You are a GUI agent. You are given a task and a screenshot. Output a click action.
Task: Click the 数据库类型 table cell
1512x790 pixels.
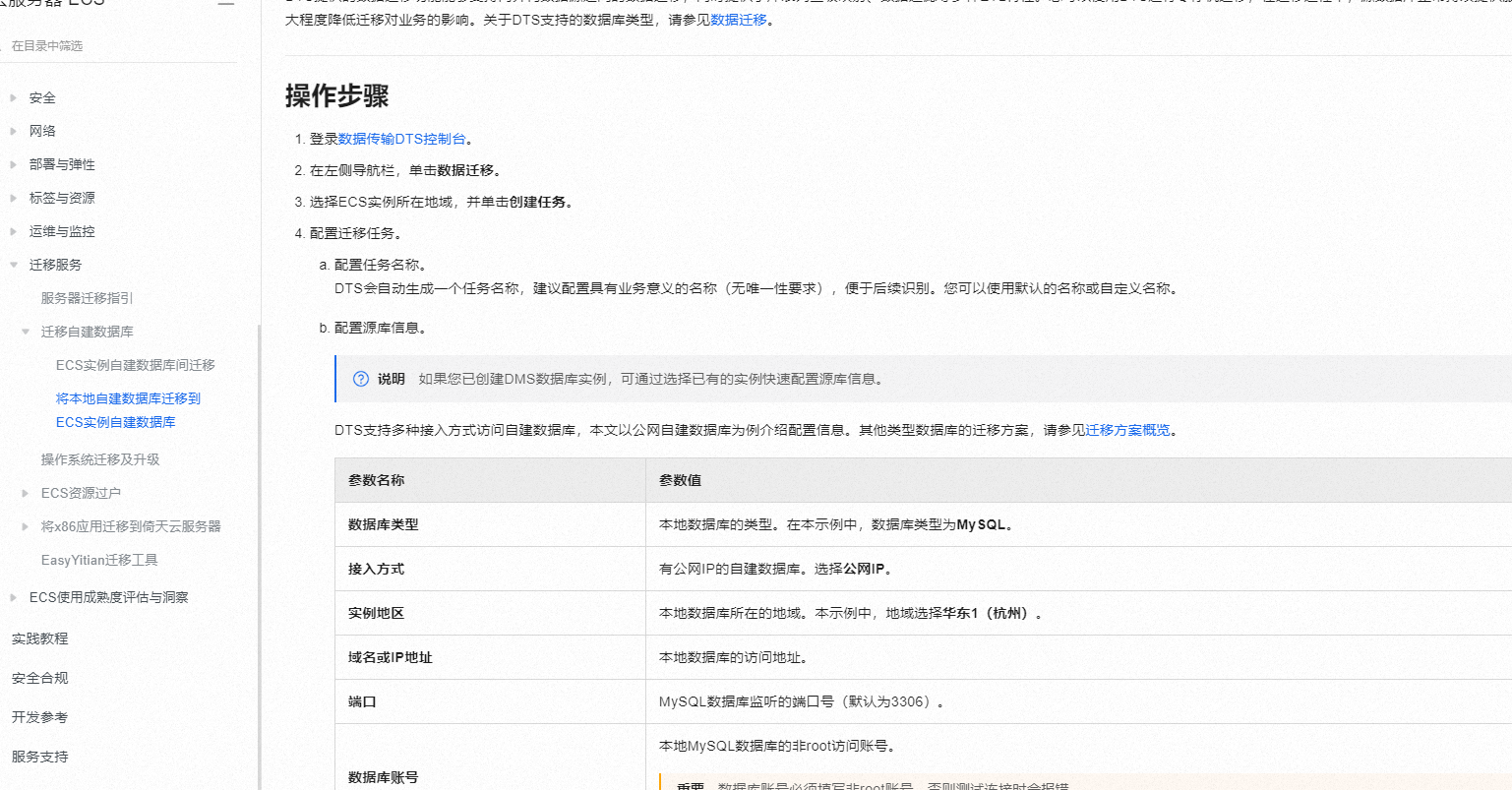pos(490,524)
